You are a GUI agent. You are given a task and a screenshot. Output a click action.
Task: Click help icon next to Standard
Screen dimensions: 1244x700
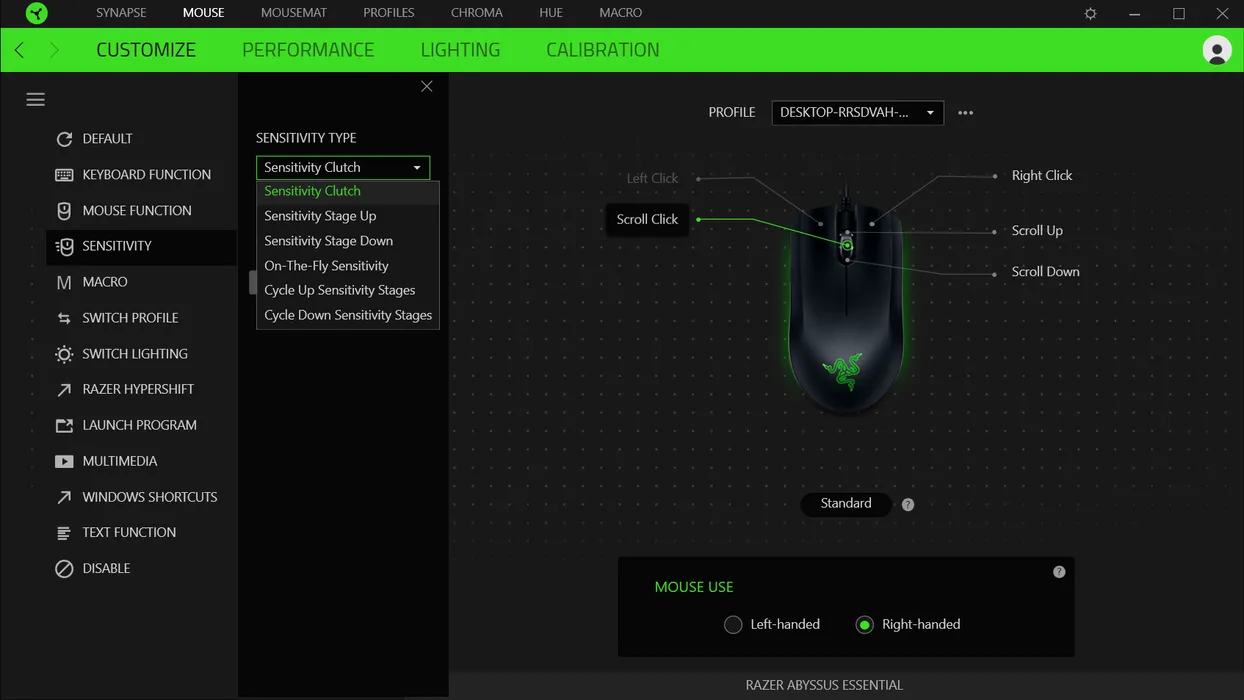pos(908,504)
